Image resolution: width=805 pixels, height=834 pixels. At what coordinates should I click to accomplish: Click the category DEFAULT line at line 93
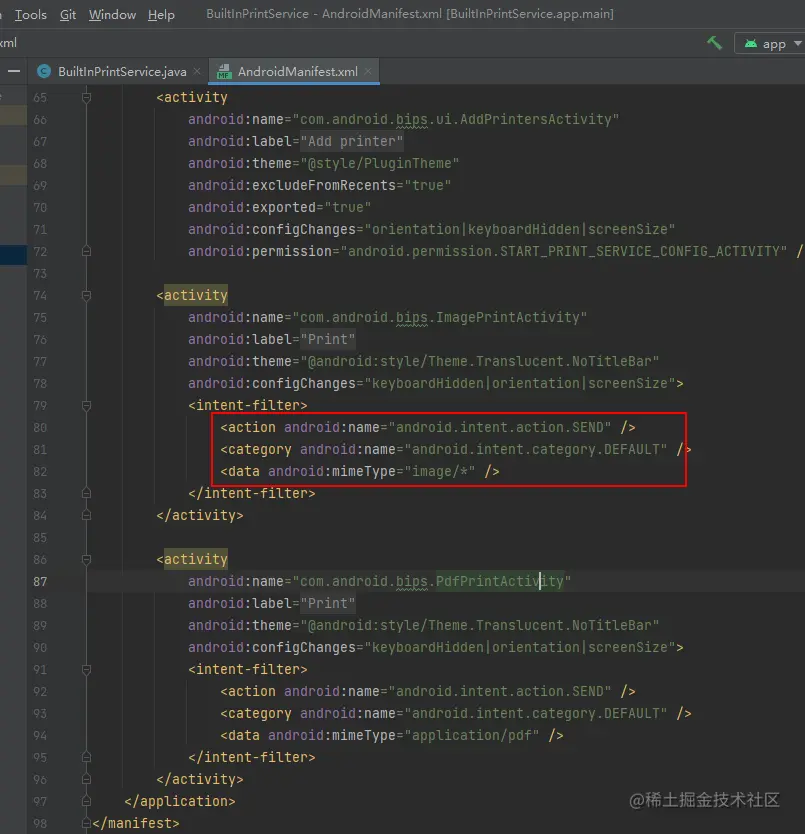[x=456, y=713]
